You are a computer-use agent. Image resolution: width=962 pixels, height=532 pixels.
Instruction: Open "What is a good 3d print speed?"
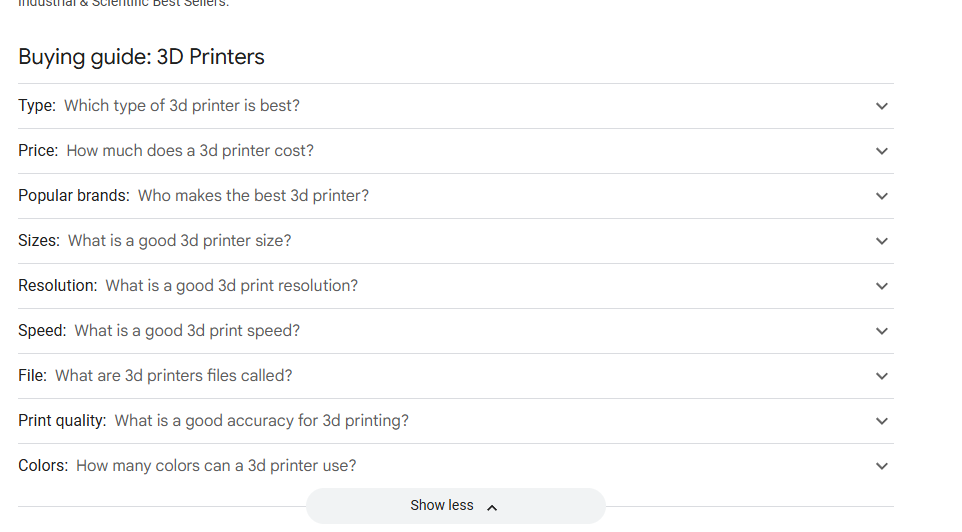click(187, 331)
